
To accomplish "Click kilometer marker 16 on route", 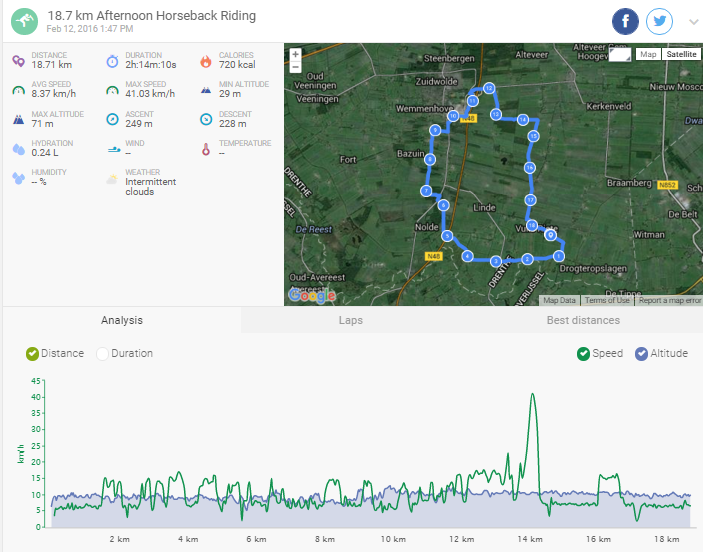I will 529,168.
